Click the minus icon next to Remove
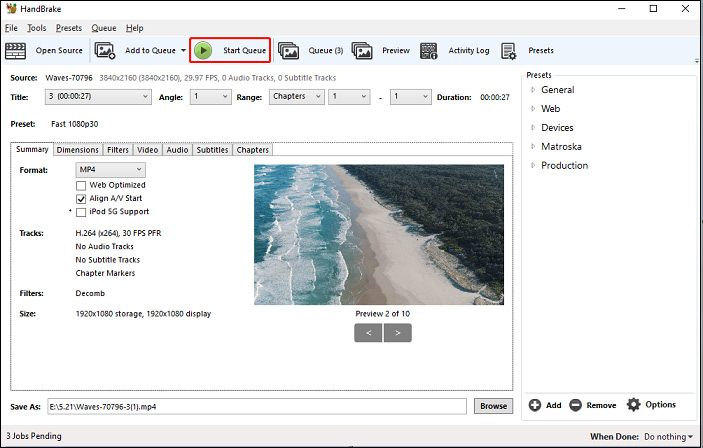This screenshot has width=703, height=448. point(575,405)
